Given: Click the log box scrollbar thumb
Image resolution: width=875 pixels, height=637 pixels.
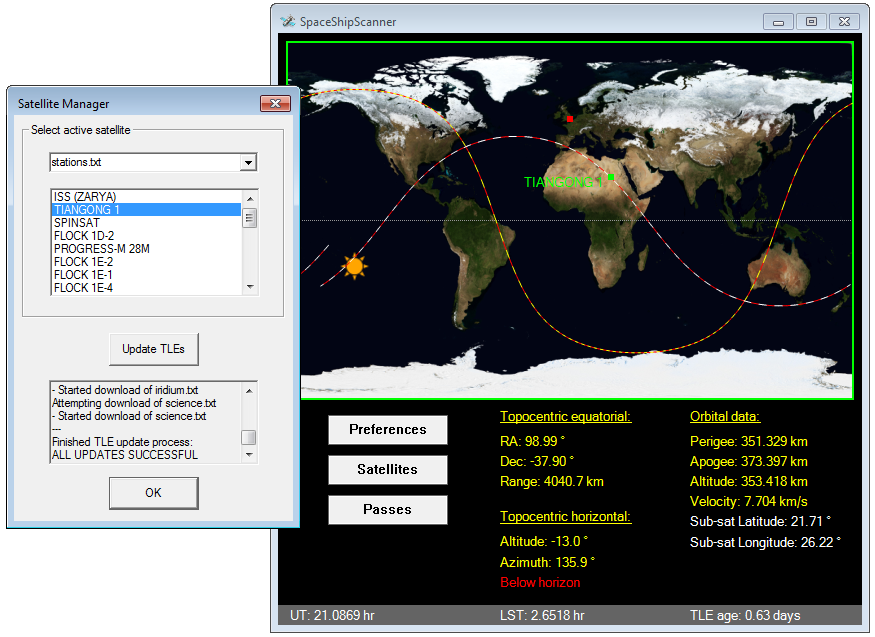Looking at the screenshot, I should point(249,437).
